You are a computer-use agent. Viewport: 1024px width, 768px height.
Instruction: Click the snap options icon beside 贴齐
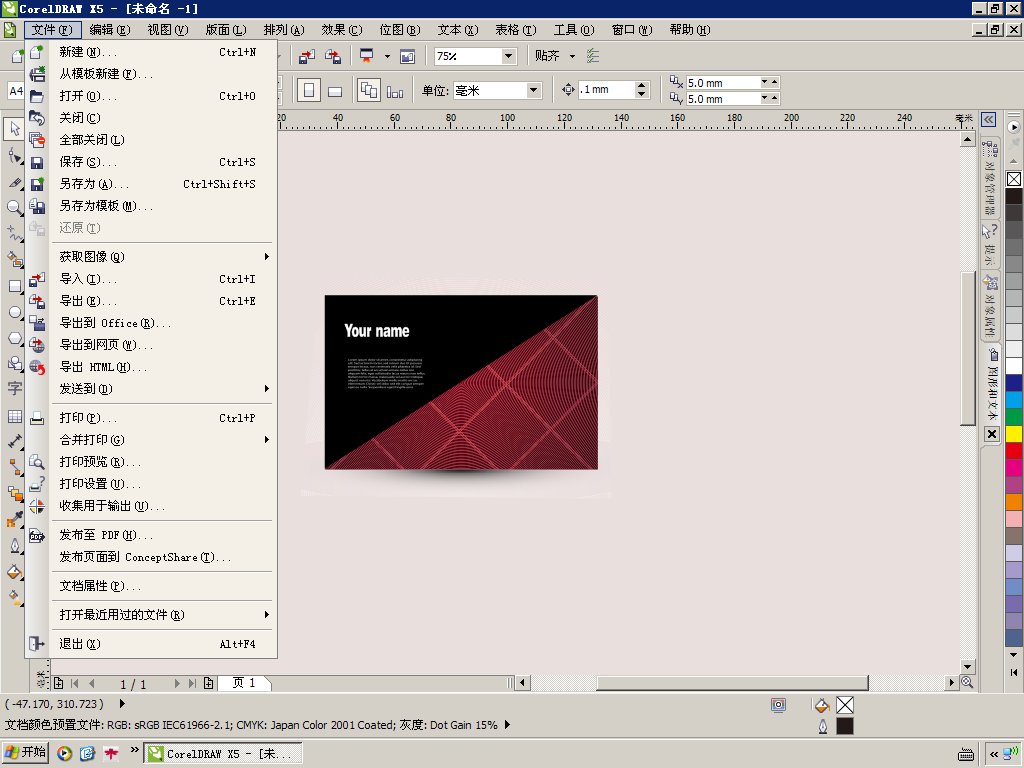tap(592, 56)
